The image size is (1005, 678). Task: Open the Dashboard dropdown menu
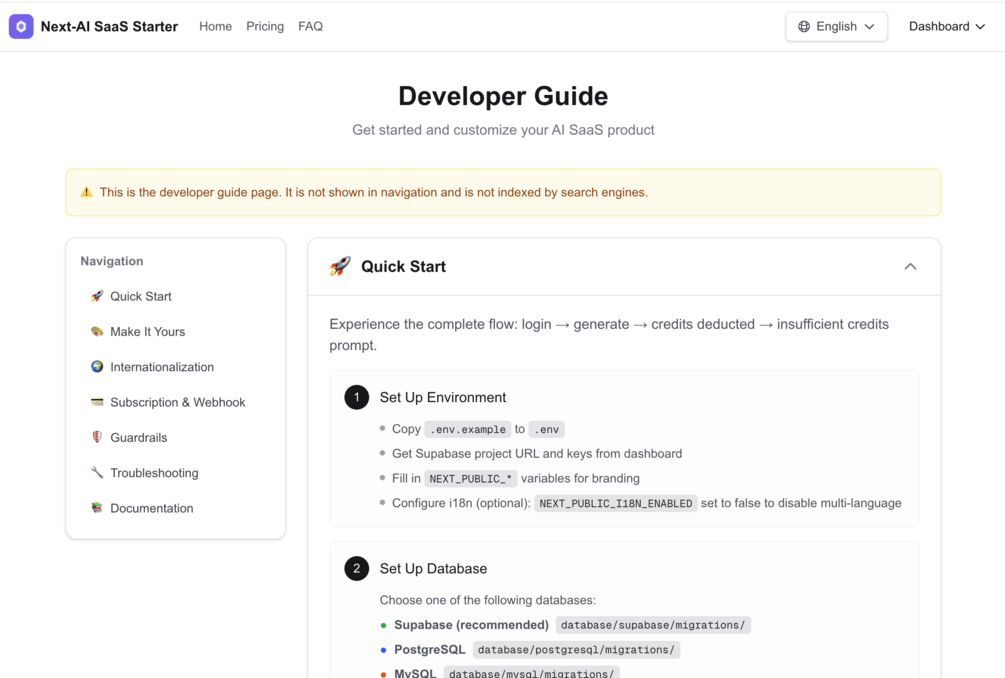946,27
